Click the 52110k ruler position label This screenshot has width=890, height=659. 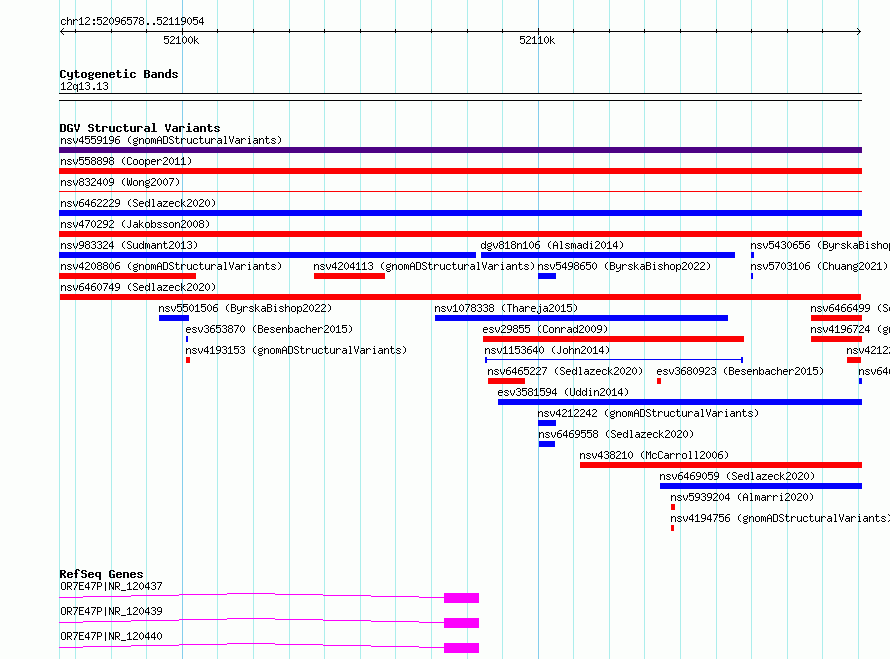point(537,40)
